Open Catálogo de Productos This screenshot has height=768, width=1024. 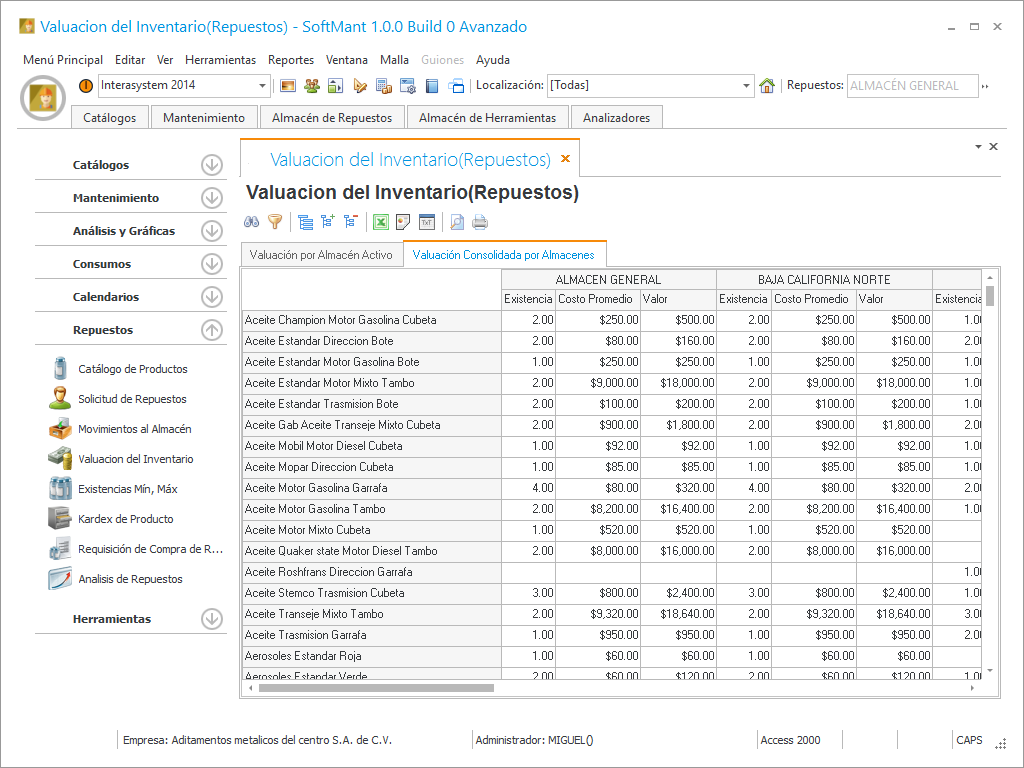click(x=132, y=369)
